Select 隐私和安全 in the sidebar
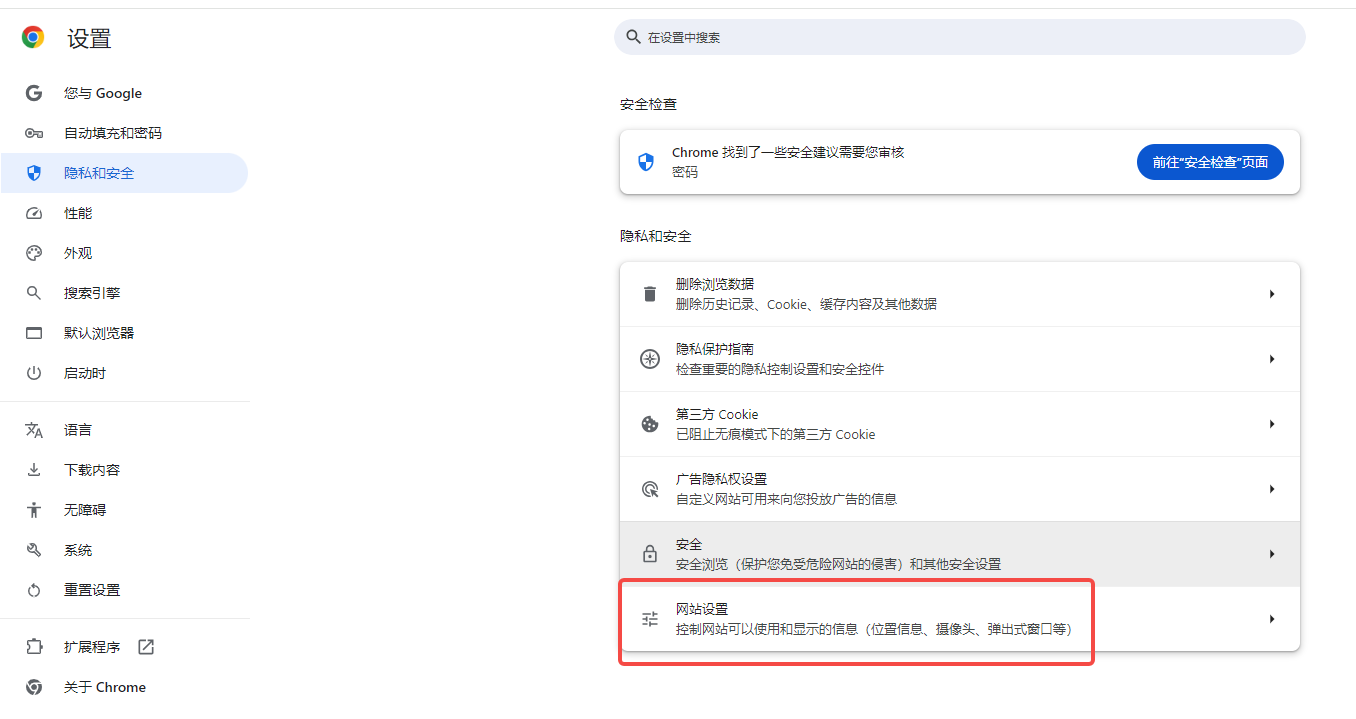The width and height of the screenshot is (1356, 719). 124,173
